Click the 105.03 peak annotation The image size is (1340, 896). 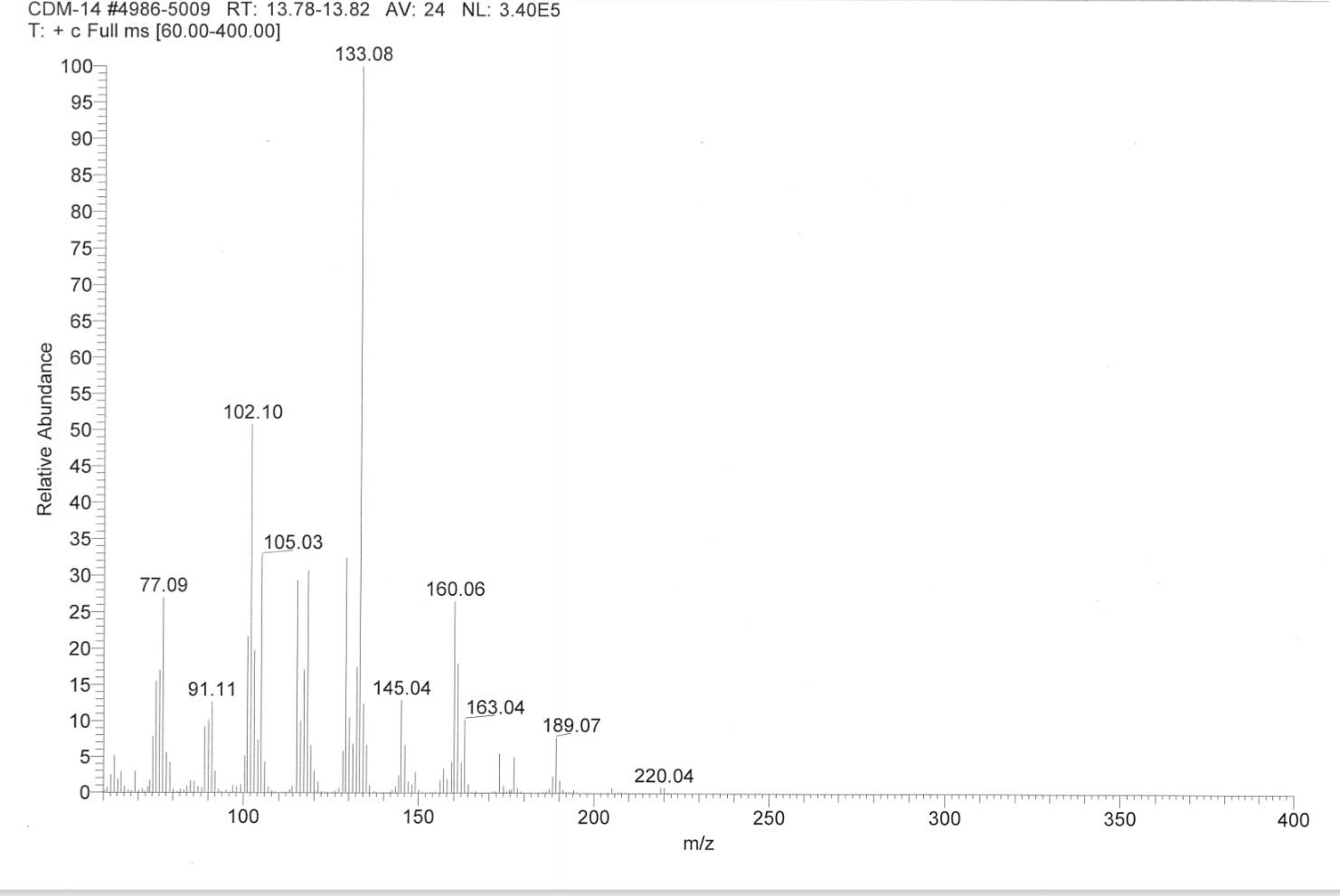[x=293, y=542]
